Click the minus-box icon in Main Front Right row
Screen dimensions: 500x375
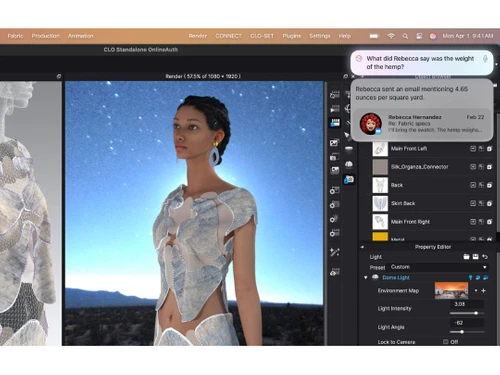click(473, 222)
